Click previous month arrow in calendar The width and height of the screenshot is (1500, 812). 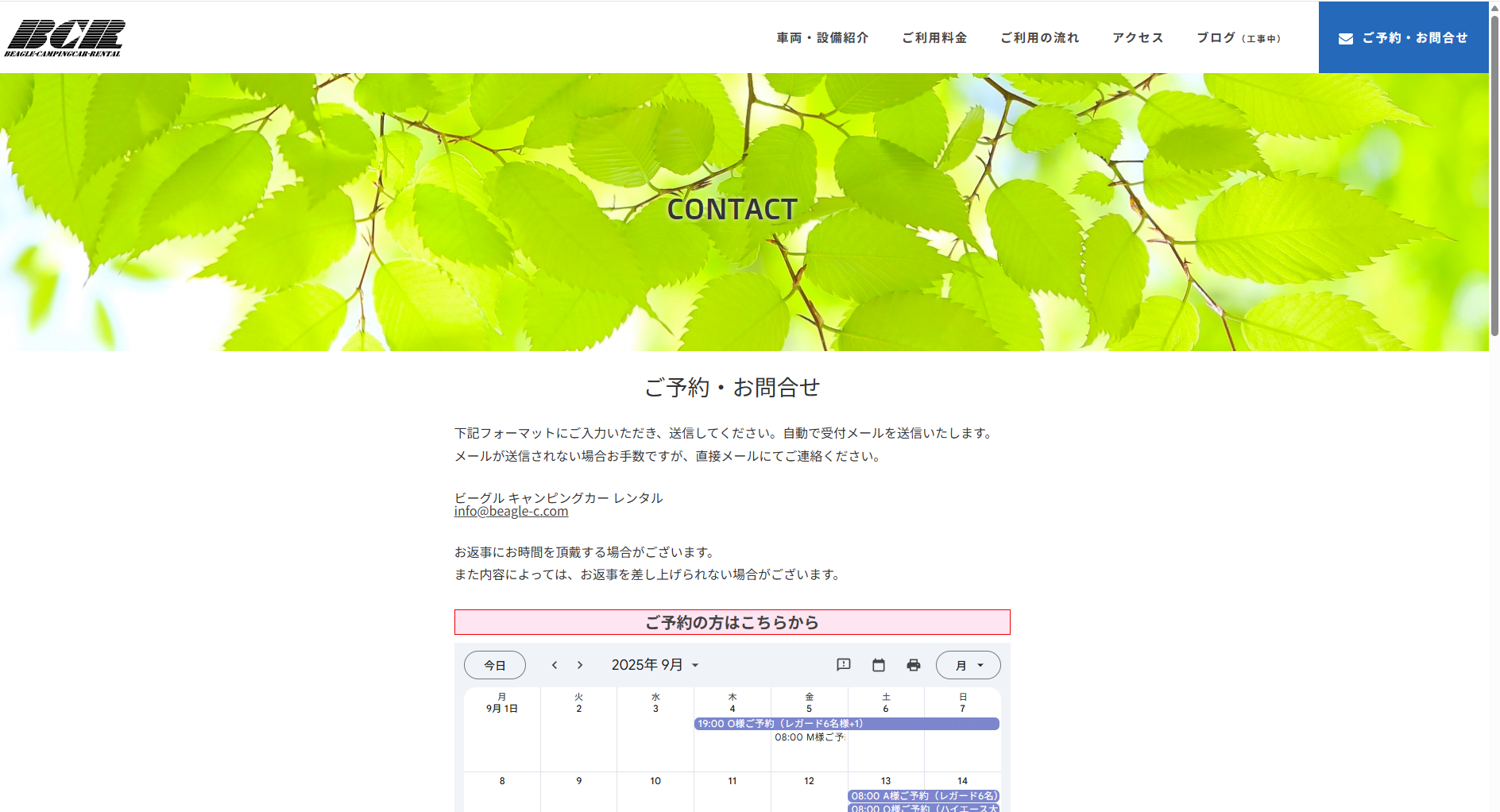(555, 665)
